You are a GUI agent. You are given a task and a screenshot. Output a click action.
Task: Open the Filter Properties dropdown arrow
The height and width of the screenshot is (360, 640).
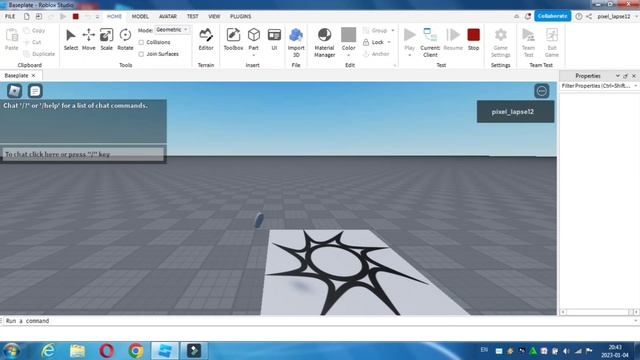pyautogui.click(x=636, y=86)
